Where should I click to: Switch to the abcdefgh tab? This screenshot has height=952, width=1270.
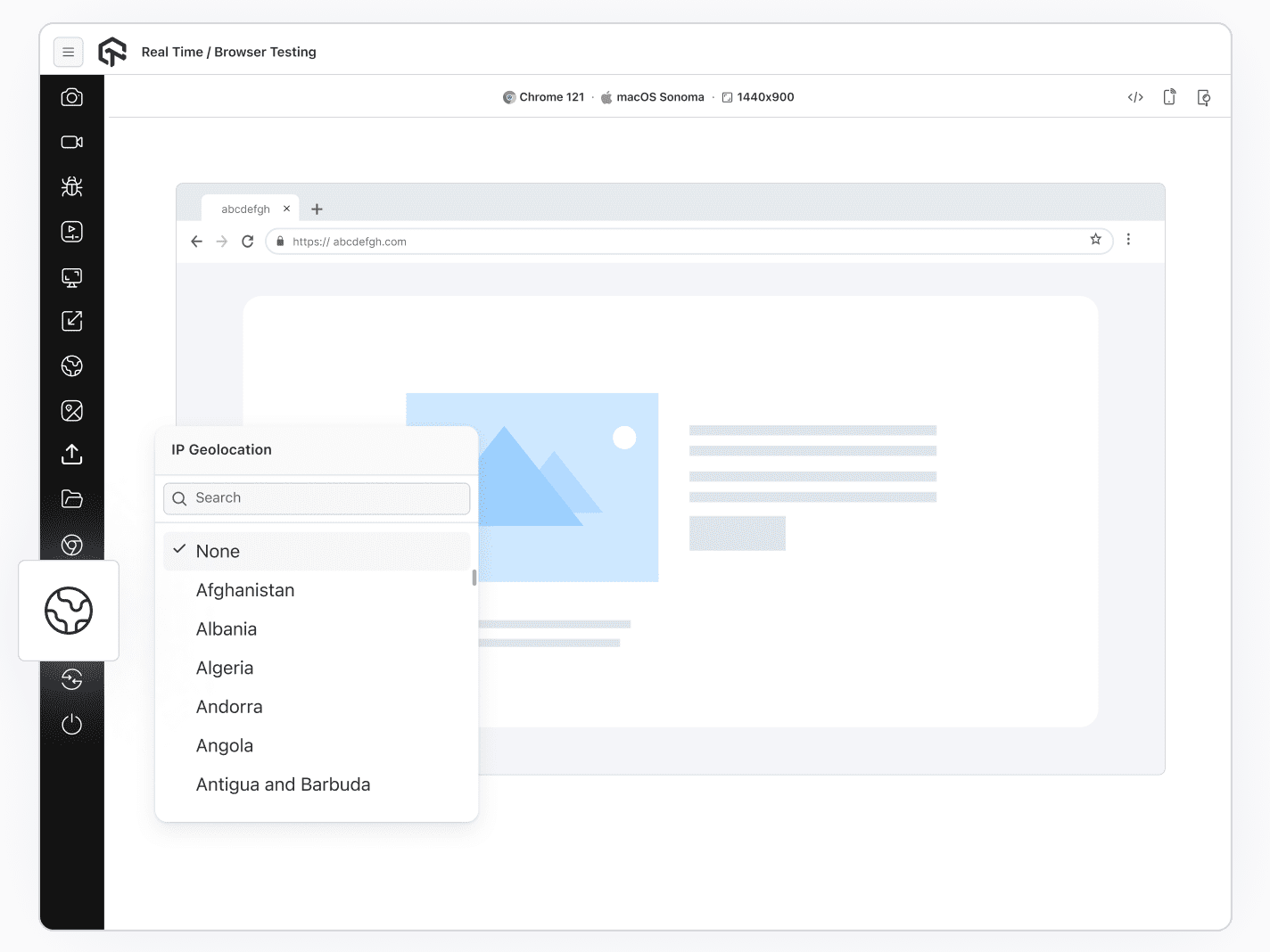[x=246, y=208]
